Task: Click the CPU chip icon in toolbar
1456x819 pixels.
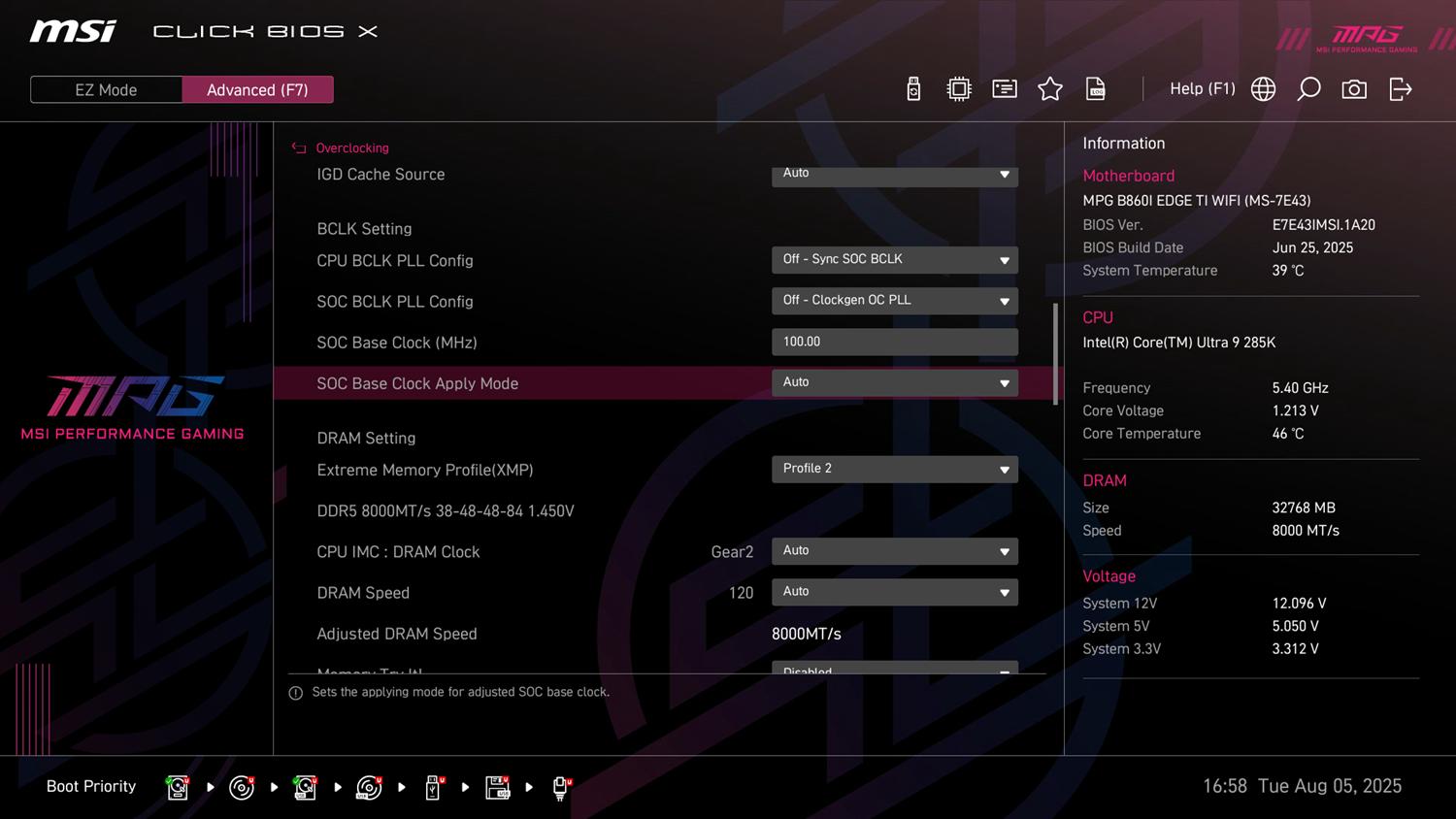Action: pyautogui.click(x=959, y=89)
